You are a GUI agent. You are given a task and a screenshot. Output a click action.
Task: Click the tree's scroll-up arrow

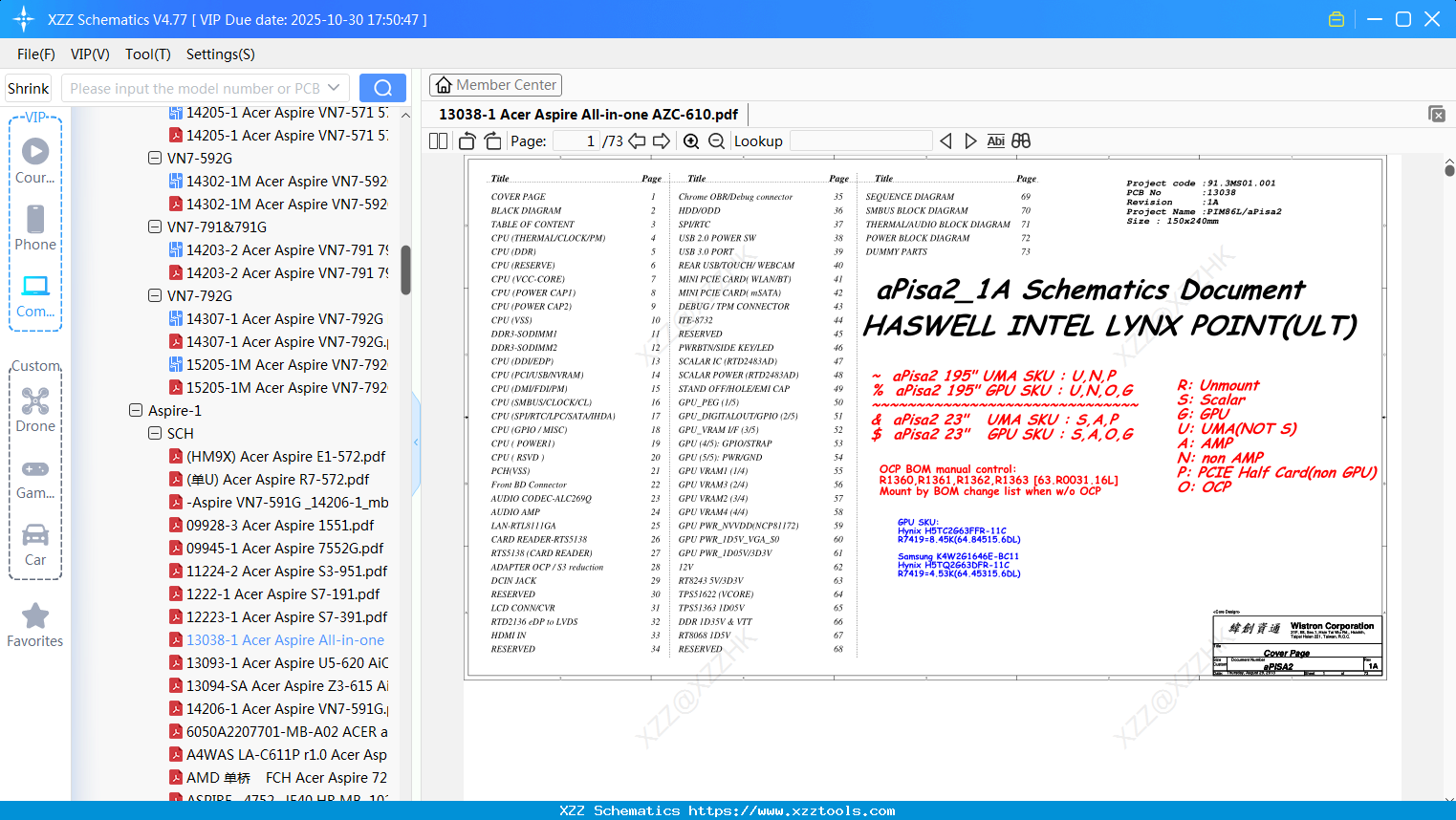pyautogui.click(x=405, y=115)
